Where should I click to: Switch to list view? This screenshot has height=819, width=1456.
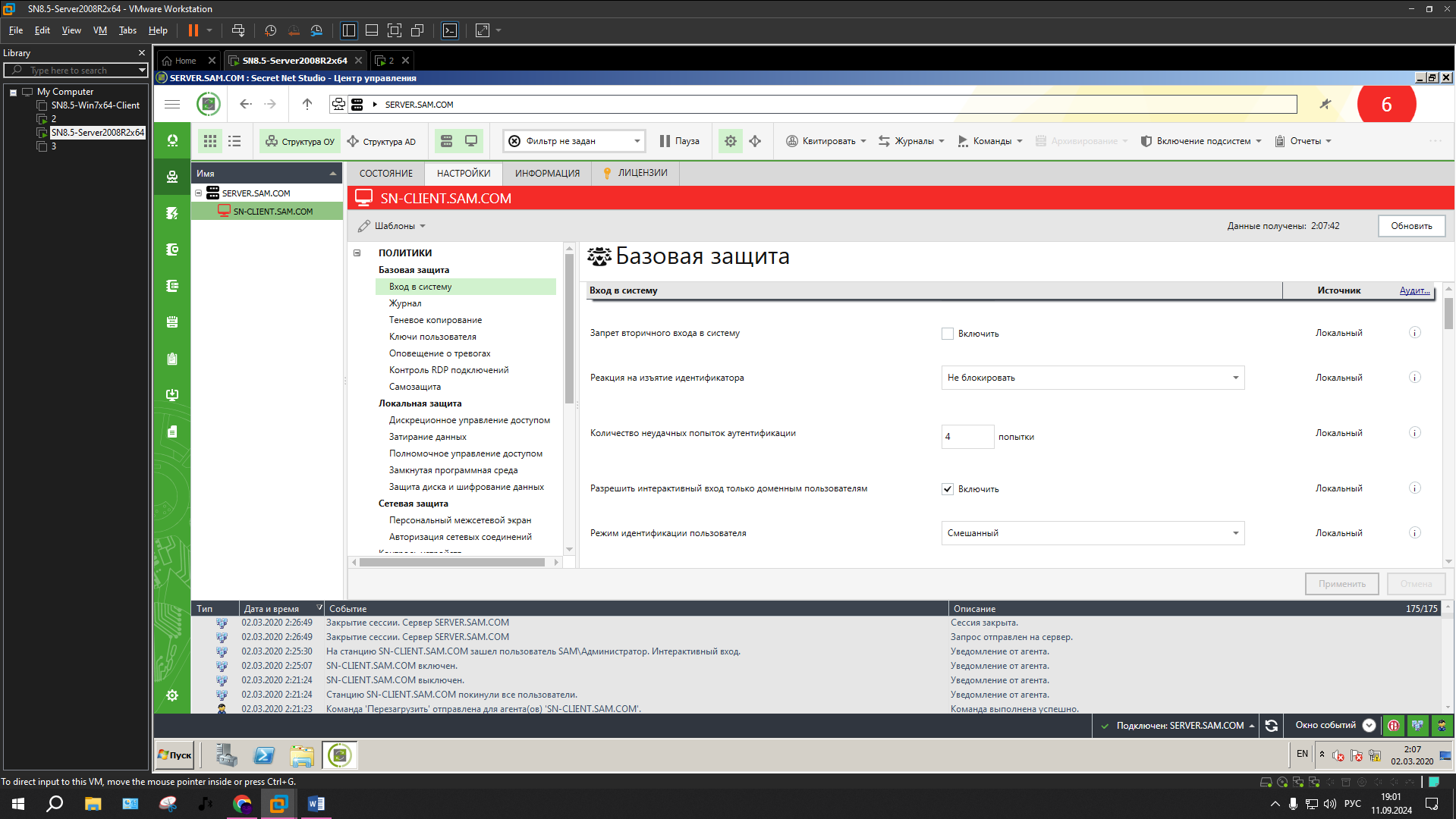[x=234, y=141]
